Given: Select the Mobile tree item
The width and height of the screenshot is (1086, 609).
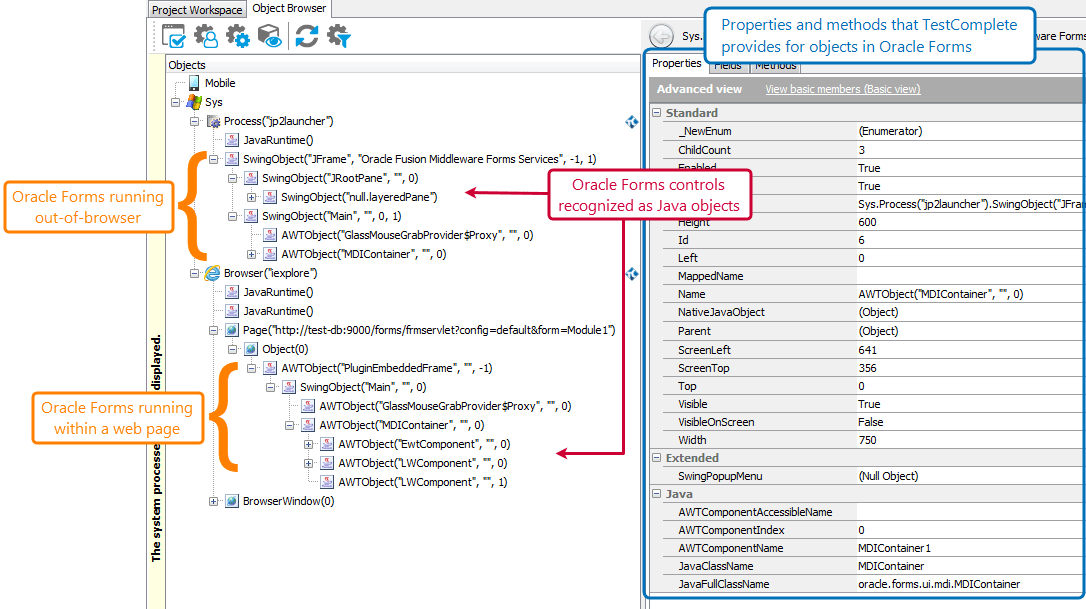Looking at the screenshot, I should [220, 83].
